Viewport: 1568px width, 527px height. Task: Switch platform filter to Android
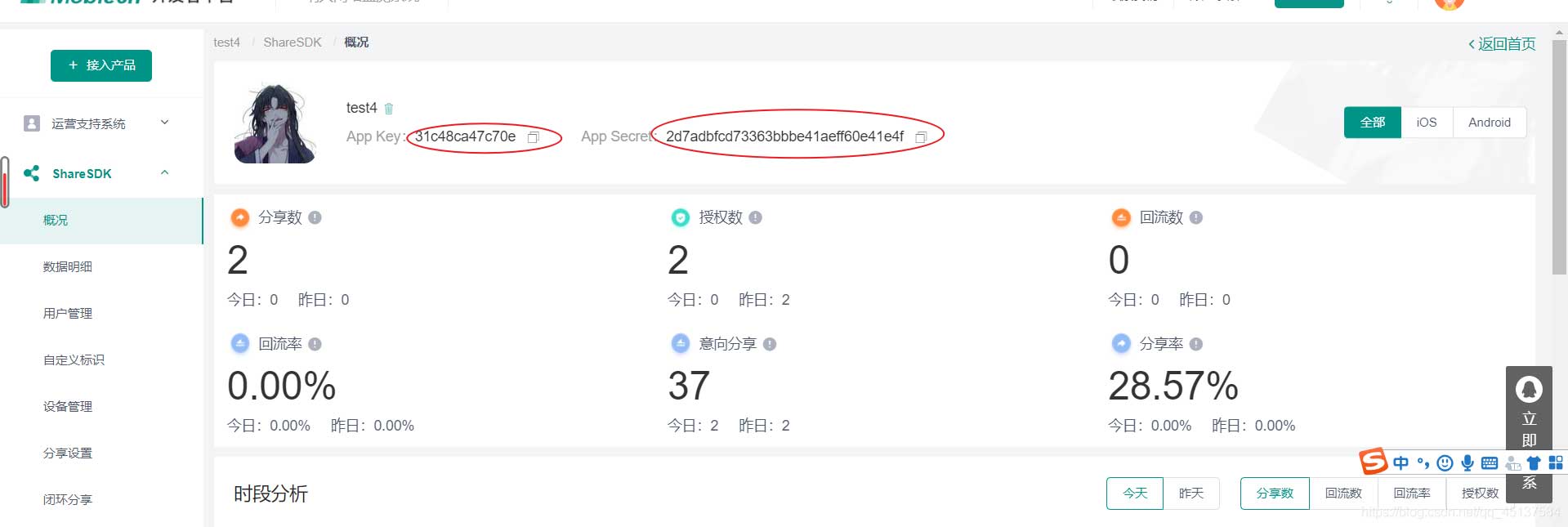click(x=1490, y=123)
